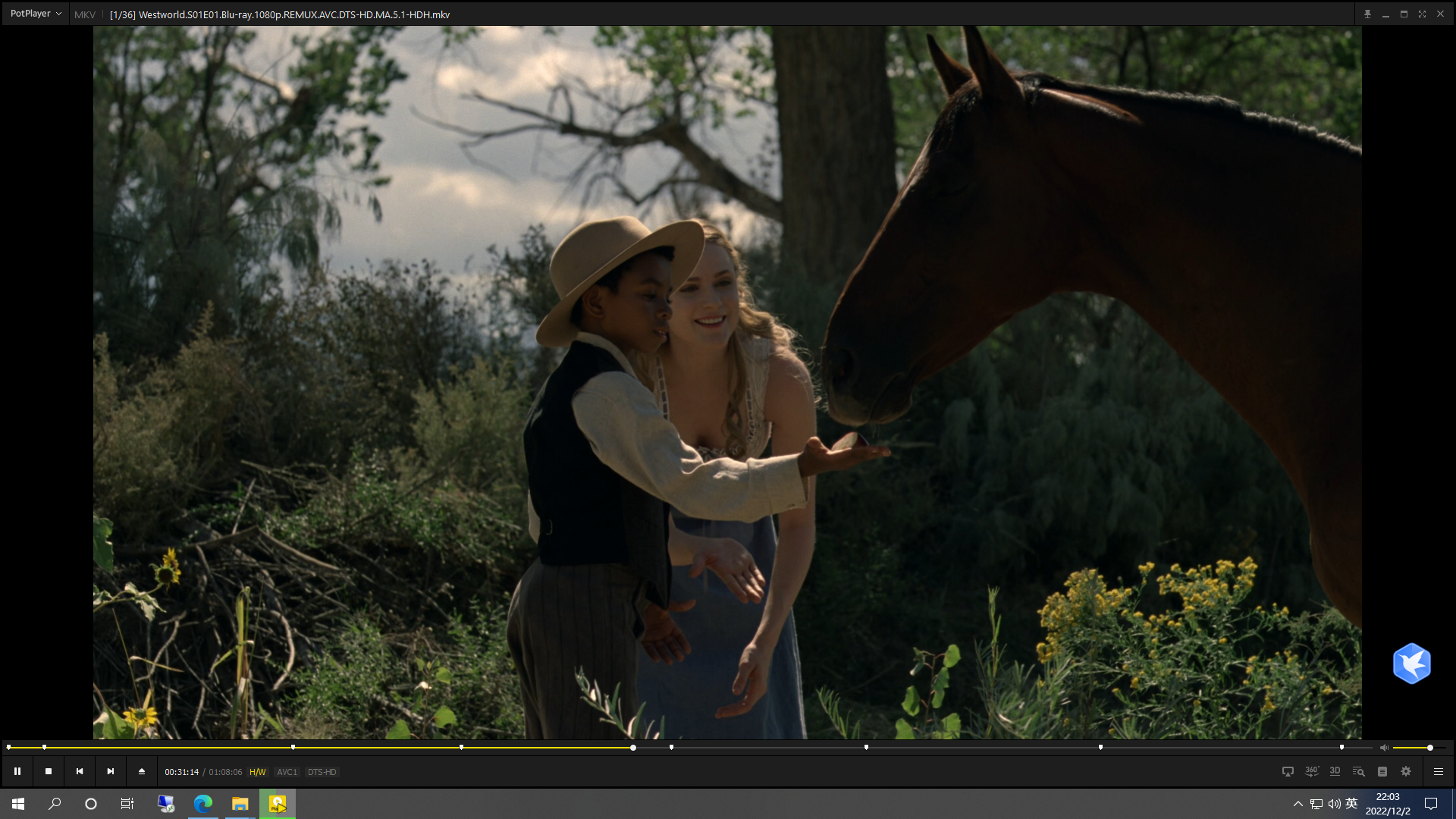Click the DTS-HD audio codec label
Viewport: 1456px width, 819px height.
click(x=322, y=772)
